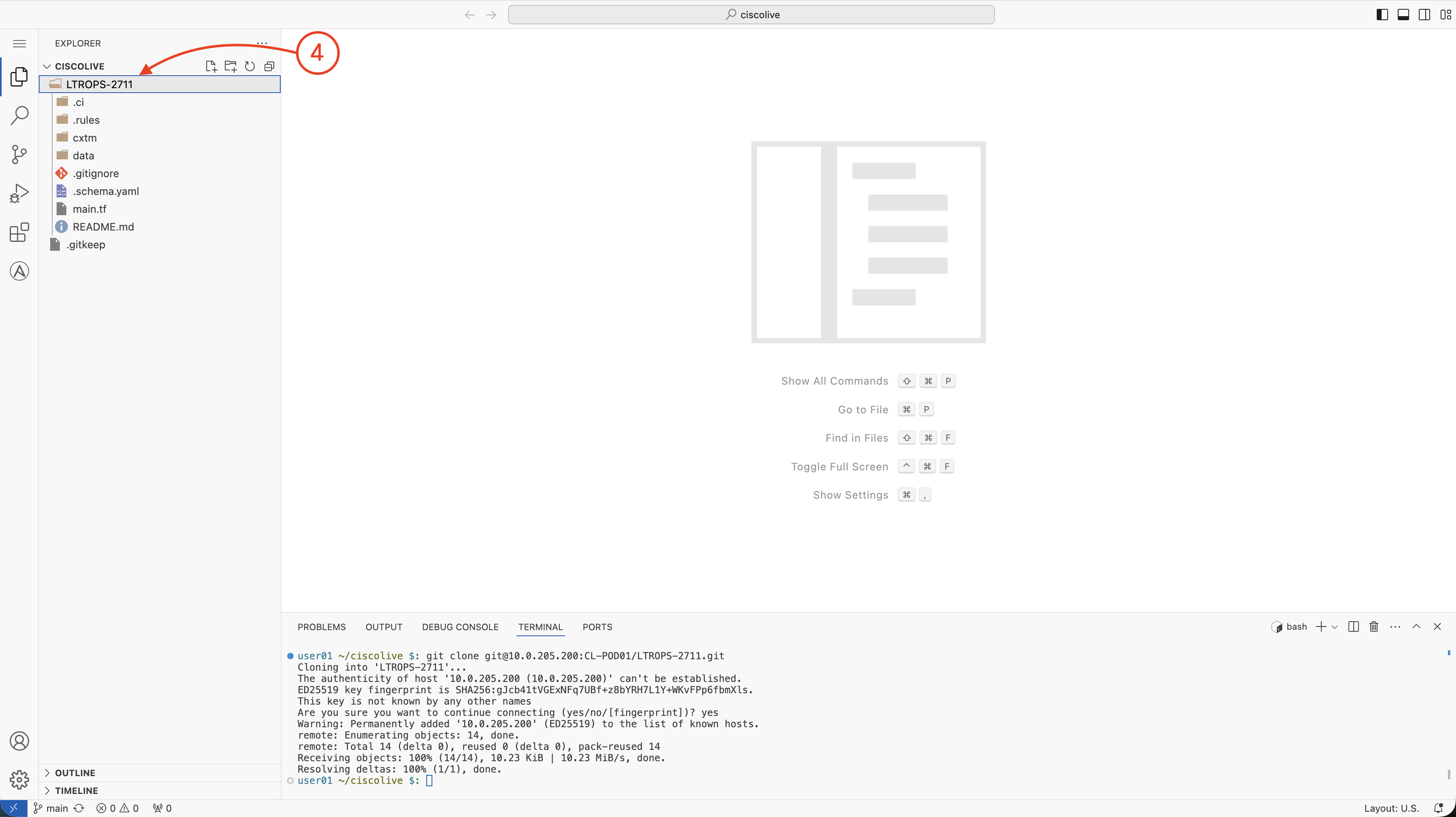
Task: Toggle the secondary side bar layout button
Action: pyautogui.click(x=1424, y=15)
